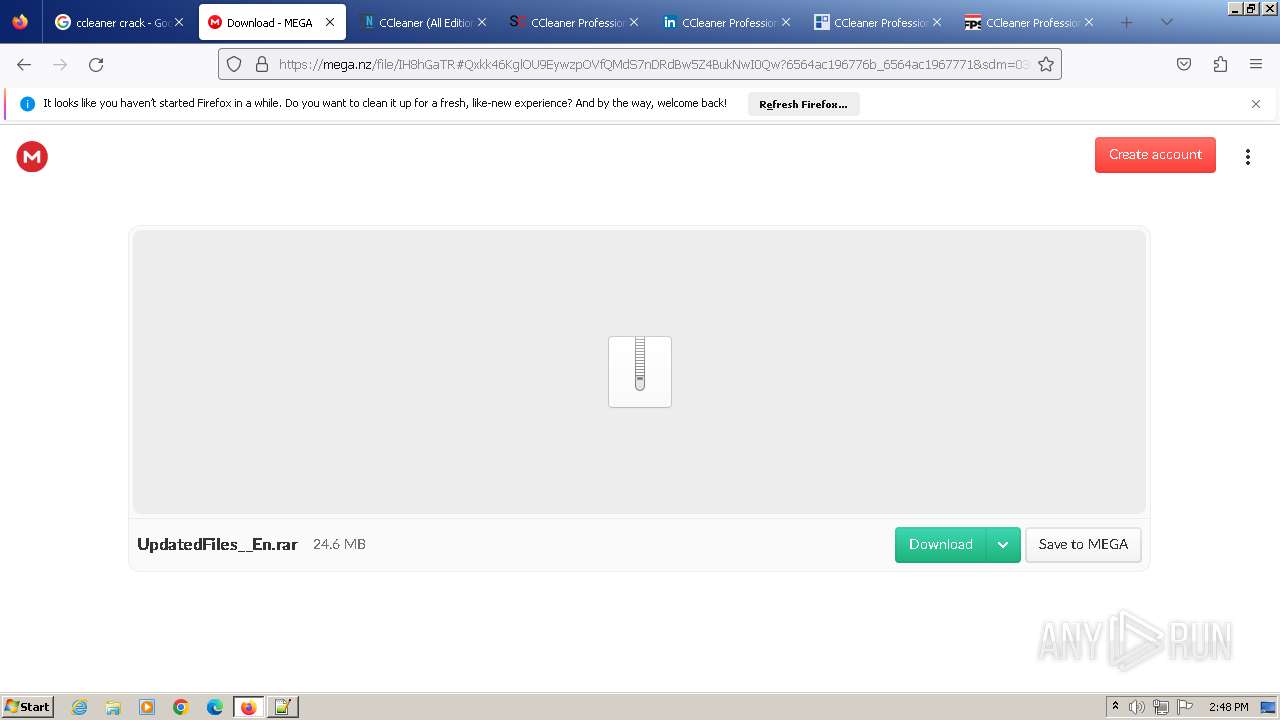Open the MEGA three-dot options menu
The image size is (1280, 720).
click(1247, 156)
